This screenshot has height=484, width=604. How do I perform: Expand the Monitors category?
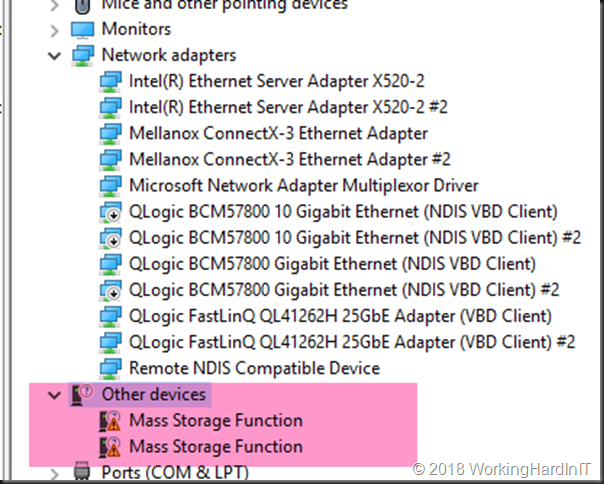point(54,30)
